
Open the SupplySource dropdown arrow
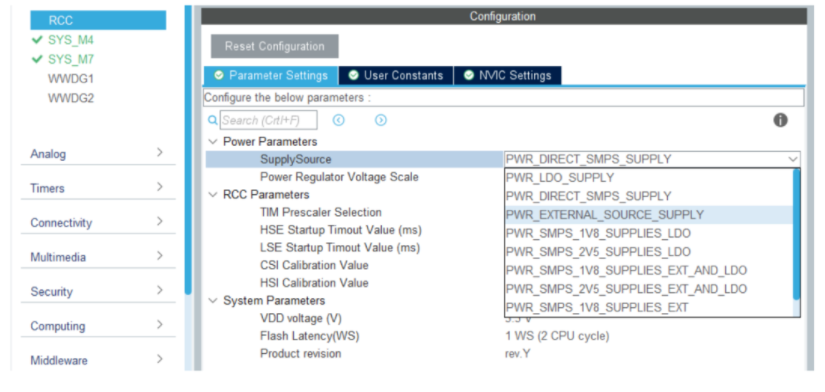792,159
